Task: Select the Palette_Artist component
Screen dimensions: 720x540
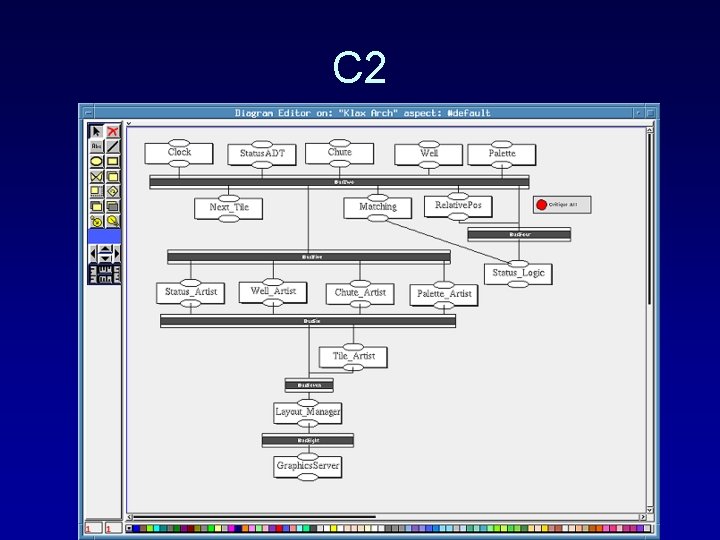Action: point(444,295)
